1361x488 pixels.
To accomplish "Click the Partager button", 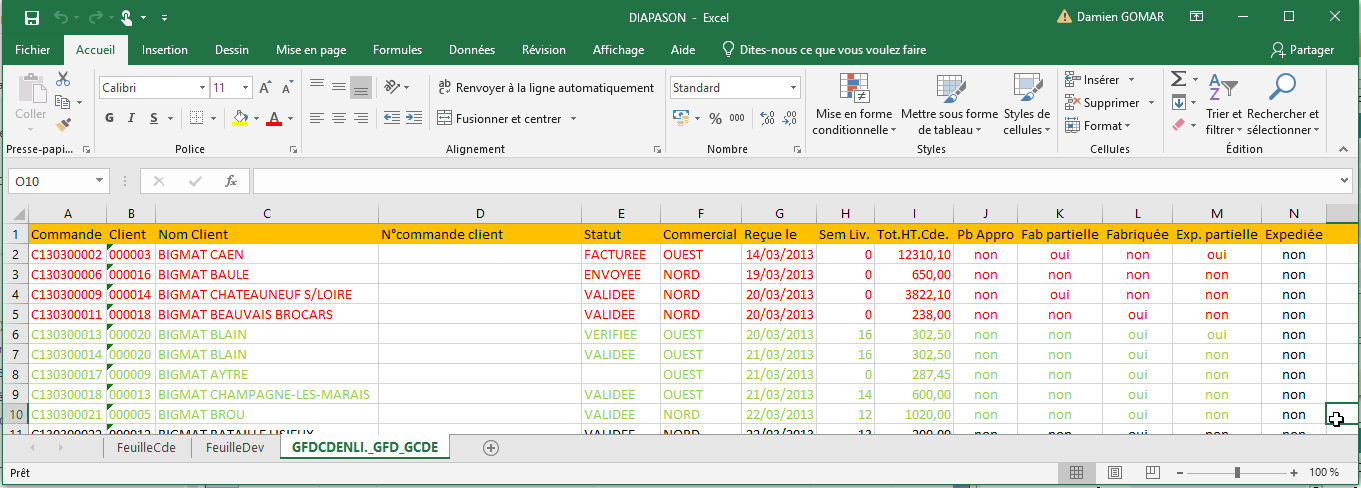I will (x=1302, y=50).
